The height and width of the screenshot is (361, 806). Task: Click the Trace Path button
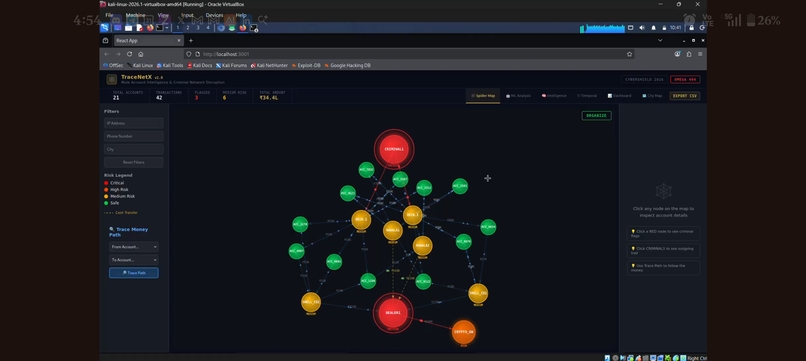(134, 273)
